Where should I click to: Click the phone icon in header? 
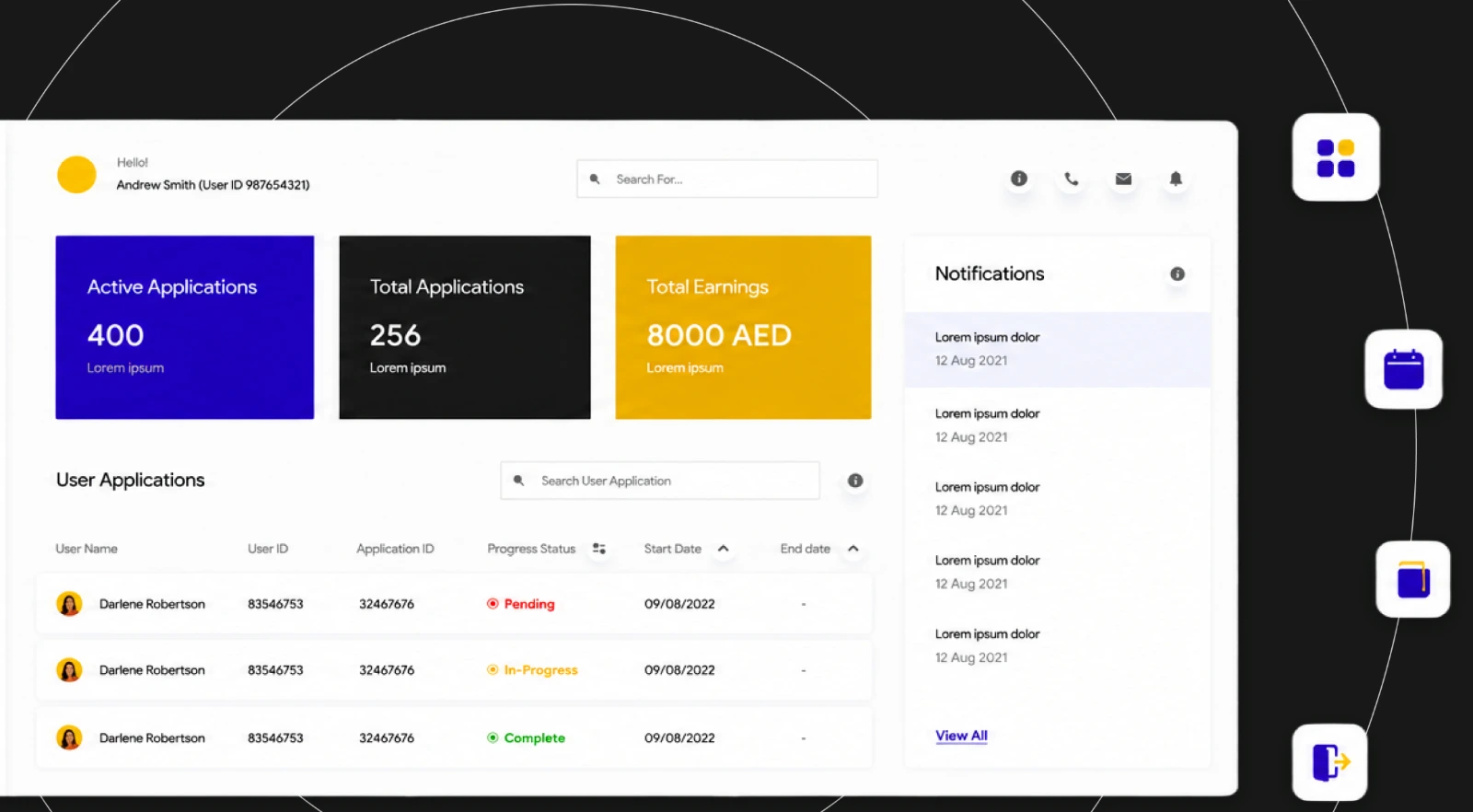[x=1071, y=179]
